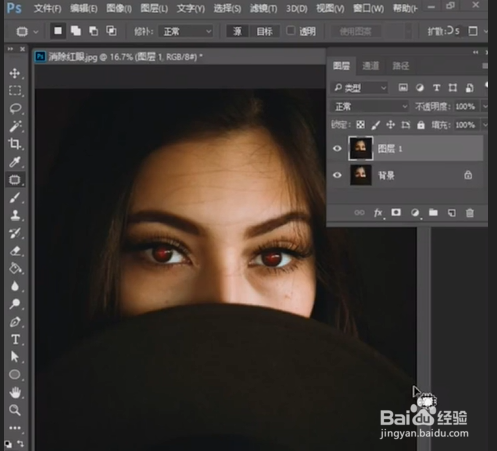497x451 pixels.
Task: Select the Eyedropper tool
Action: pyautogui.click(x=15, y=162)
